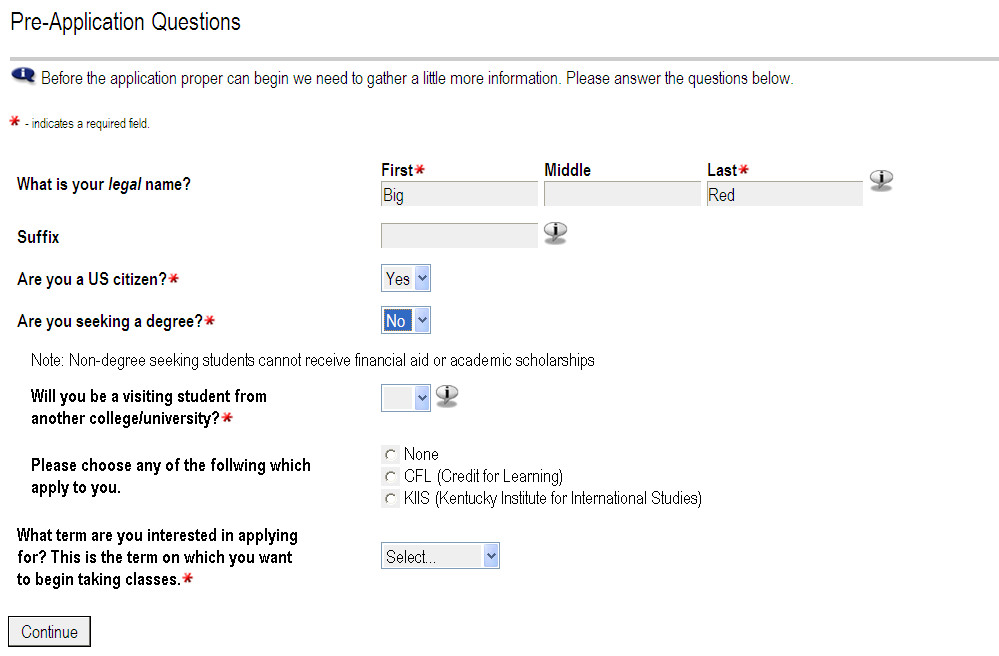Select the None radio button

[390, 455]
